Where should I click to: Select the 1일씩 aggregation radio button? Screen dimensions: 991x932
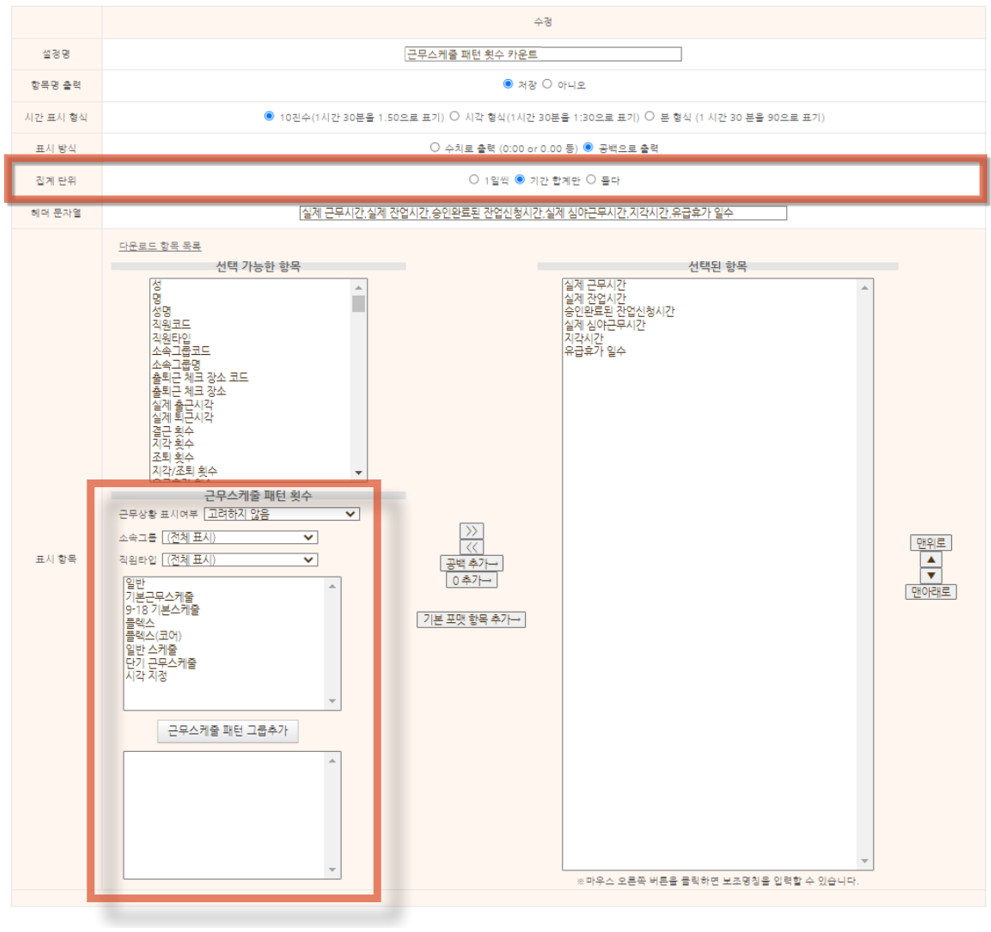(474, 180)
